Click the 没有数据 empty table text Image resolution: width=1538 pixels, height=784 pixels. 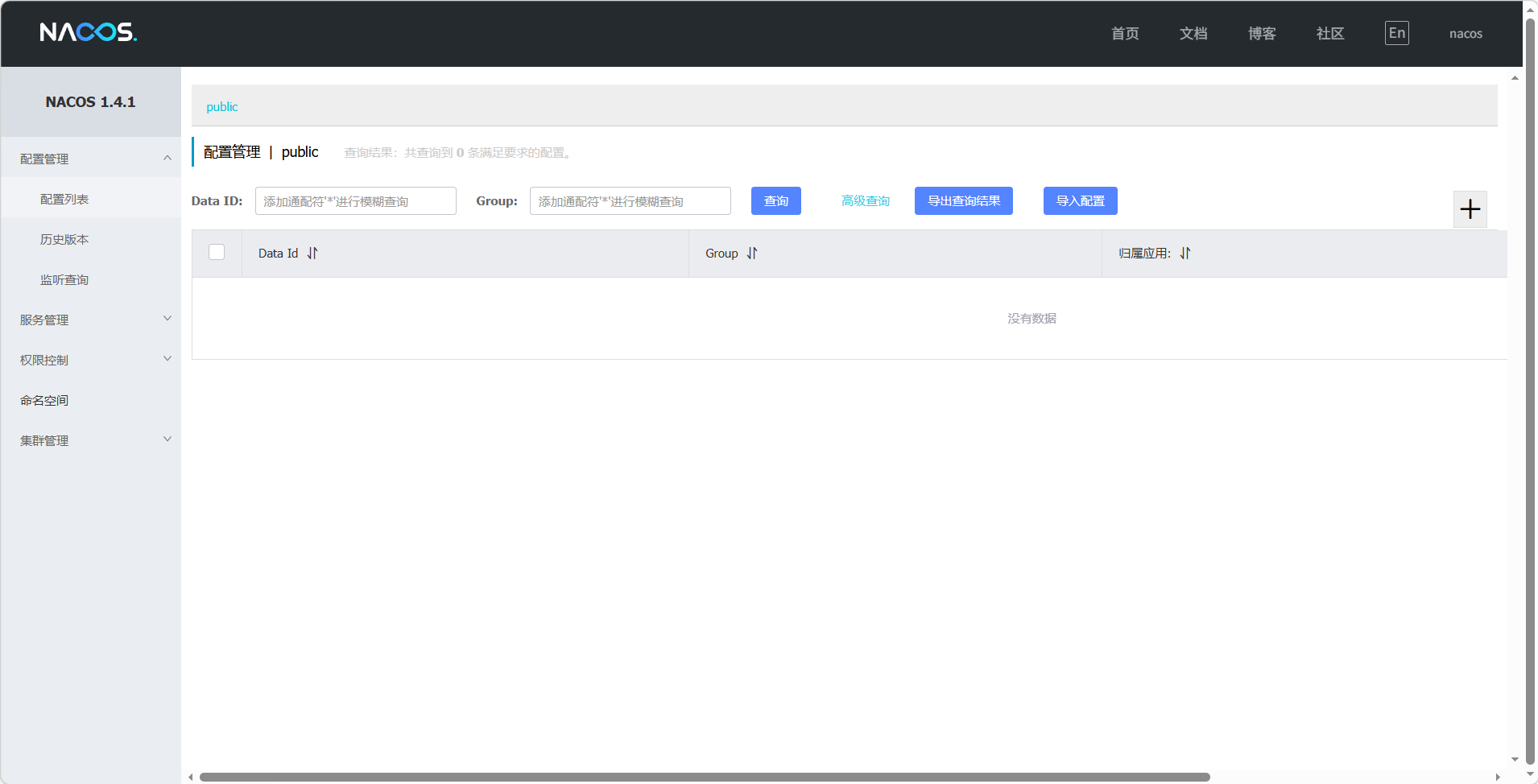pos(1032,319)
